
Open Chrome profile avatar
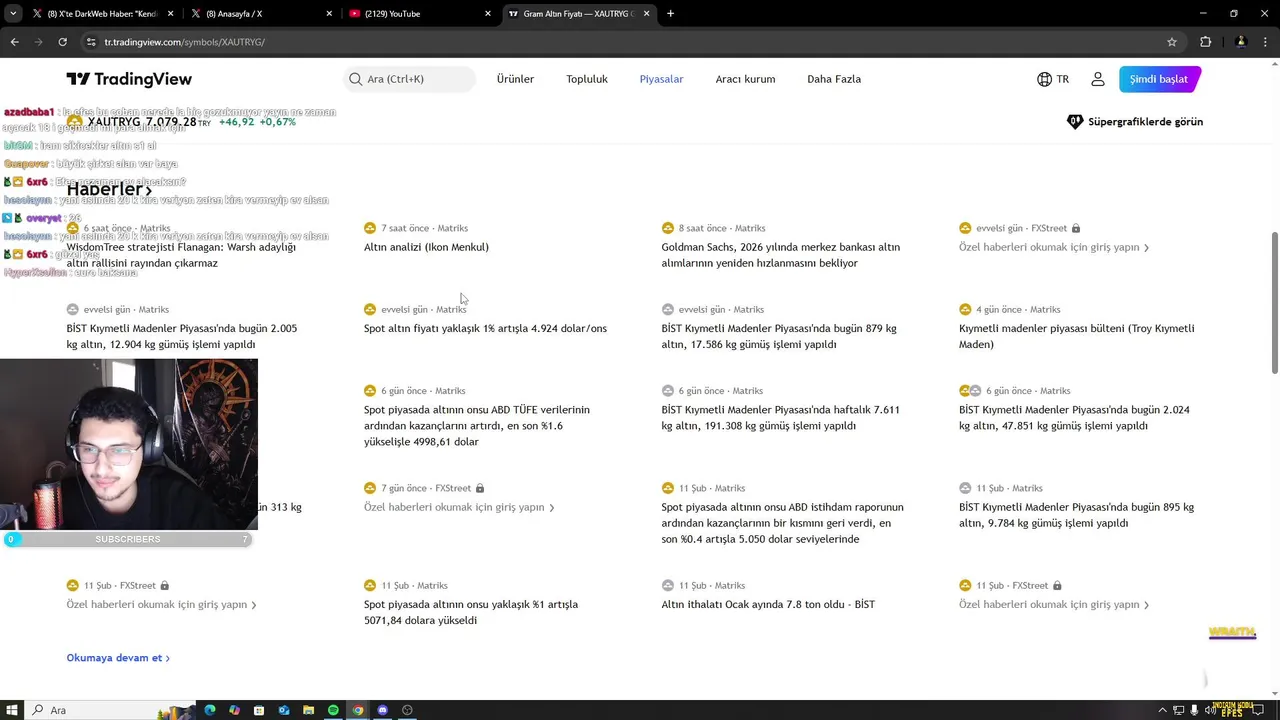pos(1240,42)
